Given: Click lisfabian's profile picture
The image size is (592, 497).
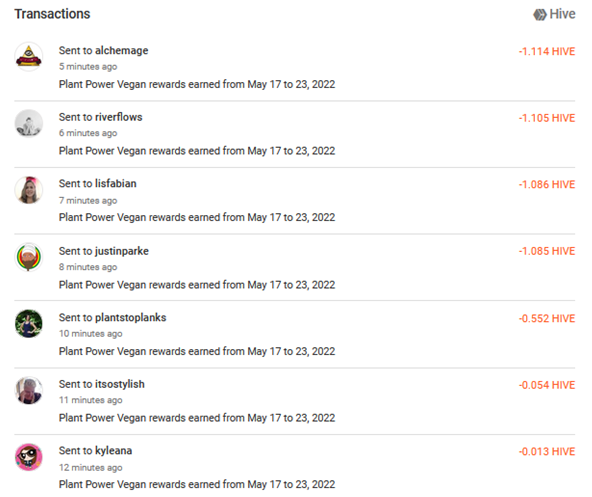Looking at the screenshot, I should (29, 190).
